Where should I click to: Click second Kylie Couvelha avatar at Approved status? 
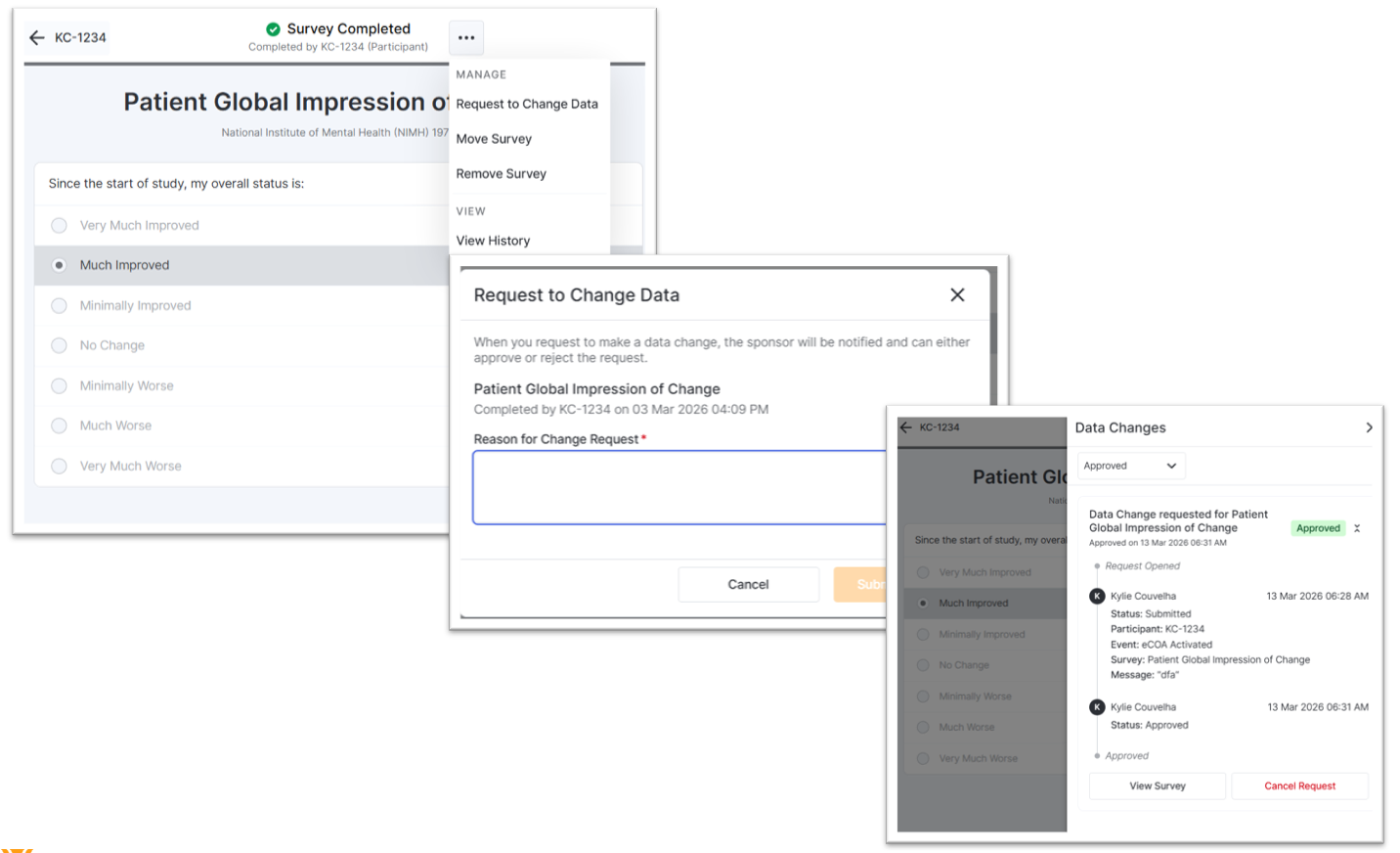coord(1097,707)
